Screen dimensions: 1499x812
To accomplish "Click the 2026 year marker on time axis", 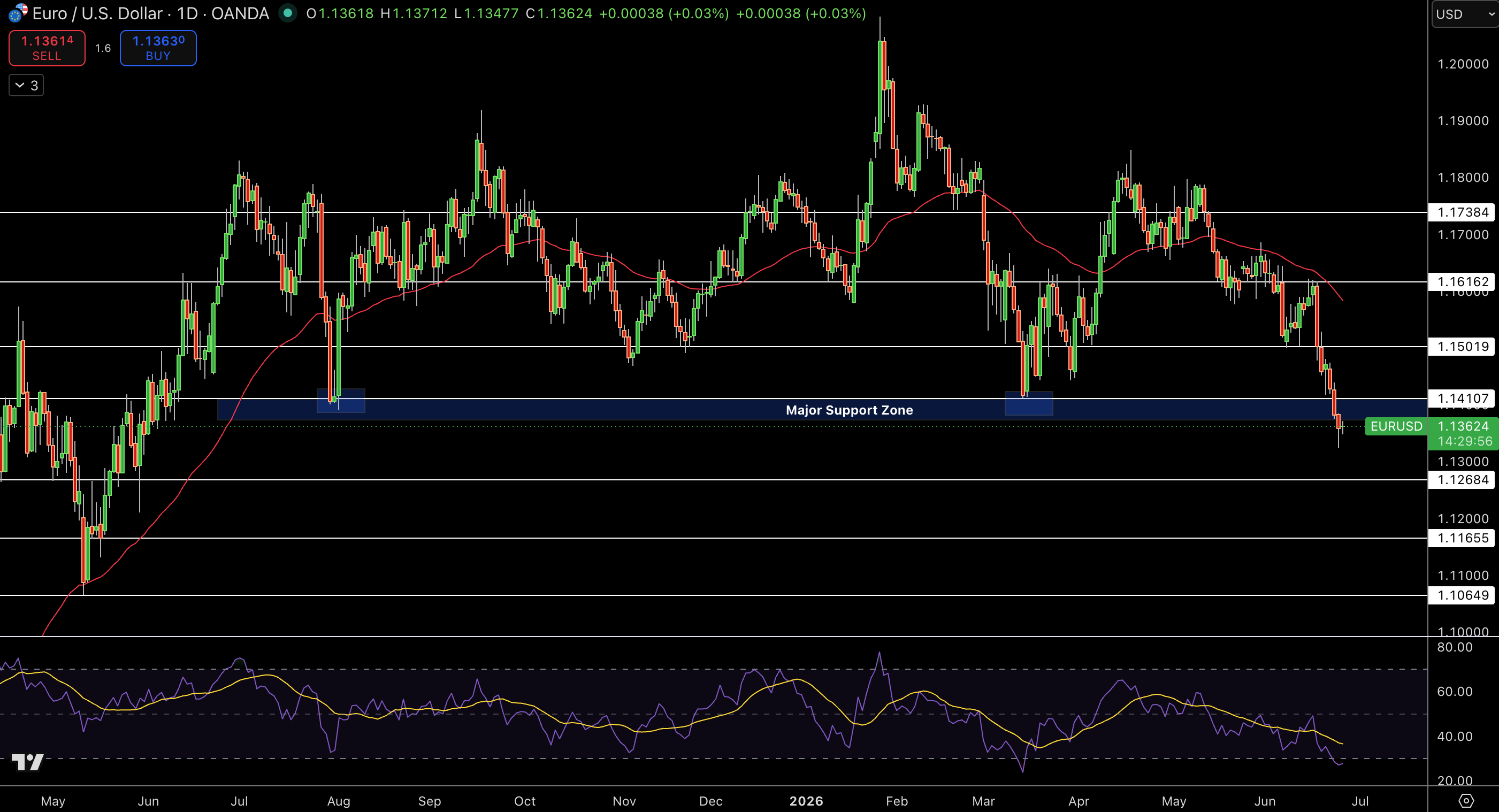I will [x=806, y=801].
